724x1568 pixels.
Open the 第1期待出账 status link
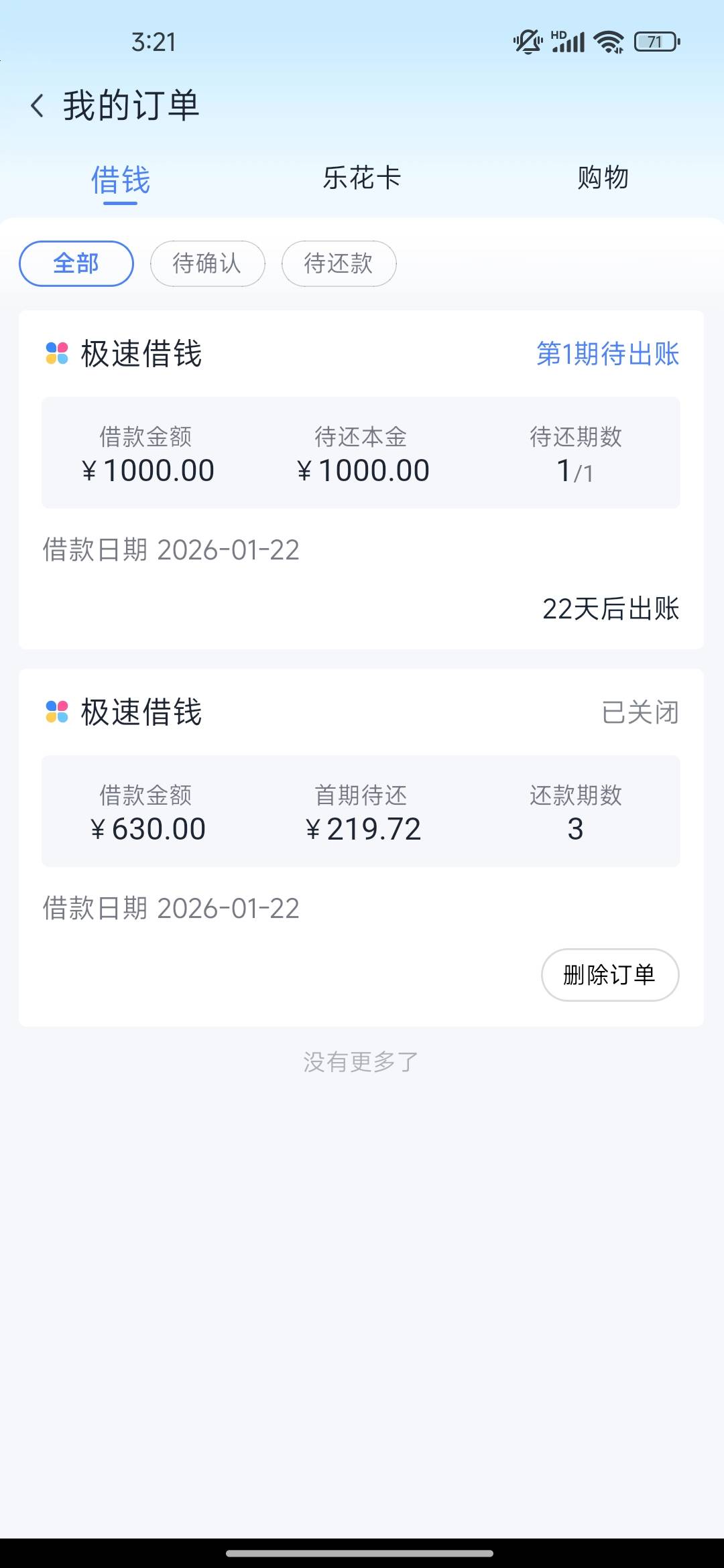point(607,354)
